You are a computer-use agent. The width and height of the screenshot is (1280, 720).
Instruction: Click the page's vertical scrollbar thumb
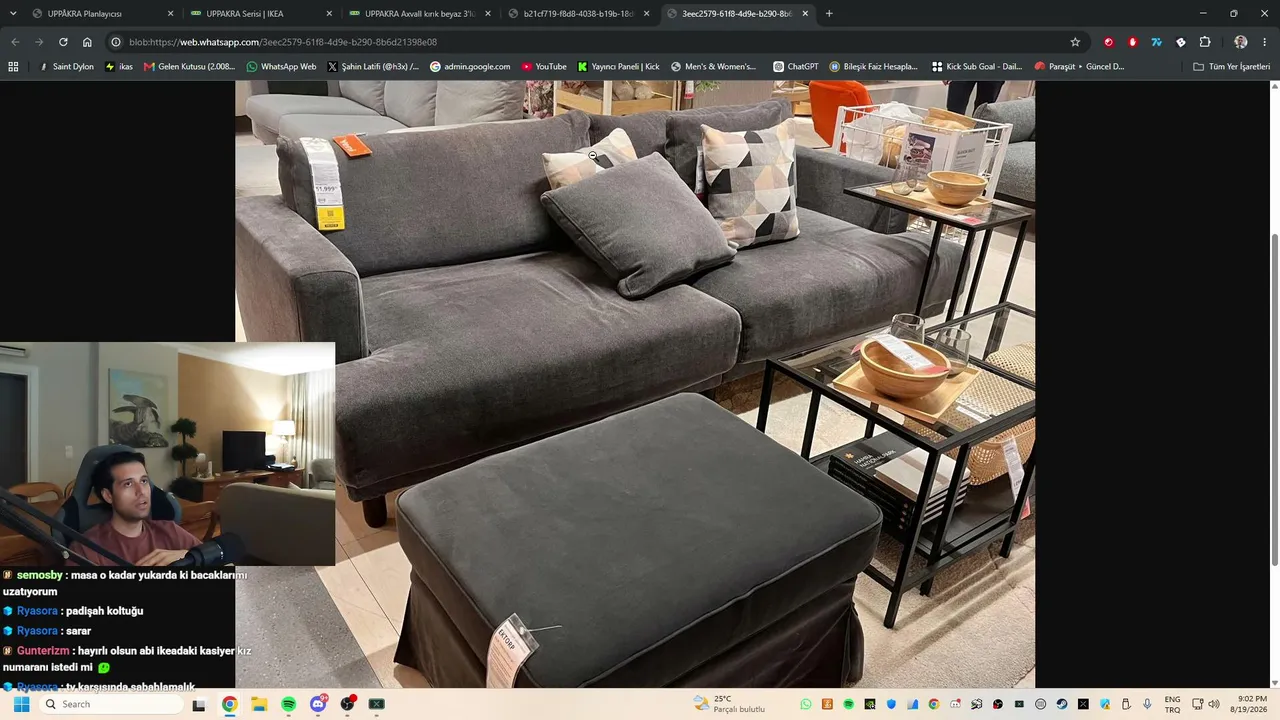pyautogui.click(x=1274, y=400)
